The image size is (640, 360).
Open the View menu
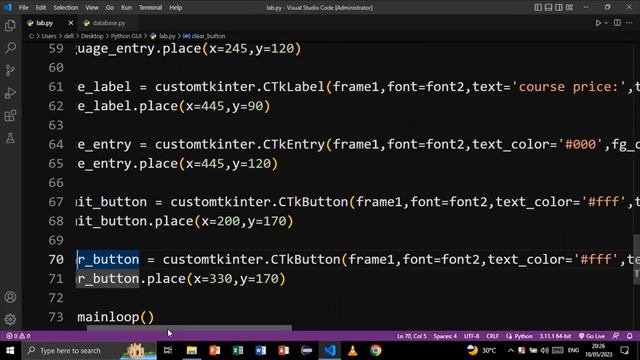(x=92, y=7)
